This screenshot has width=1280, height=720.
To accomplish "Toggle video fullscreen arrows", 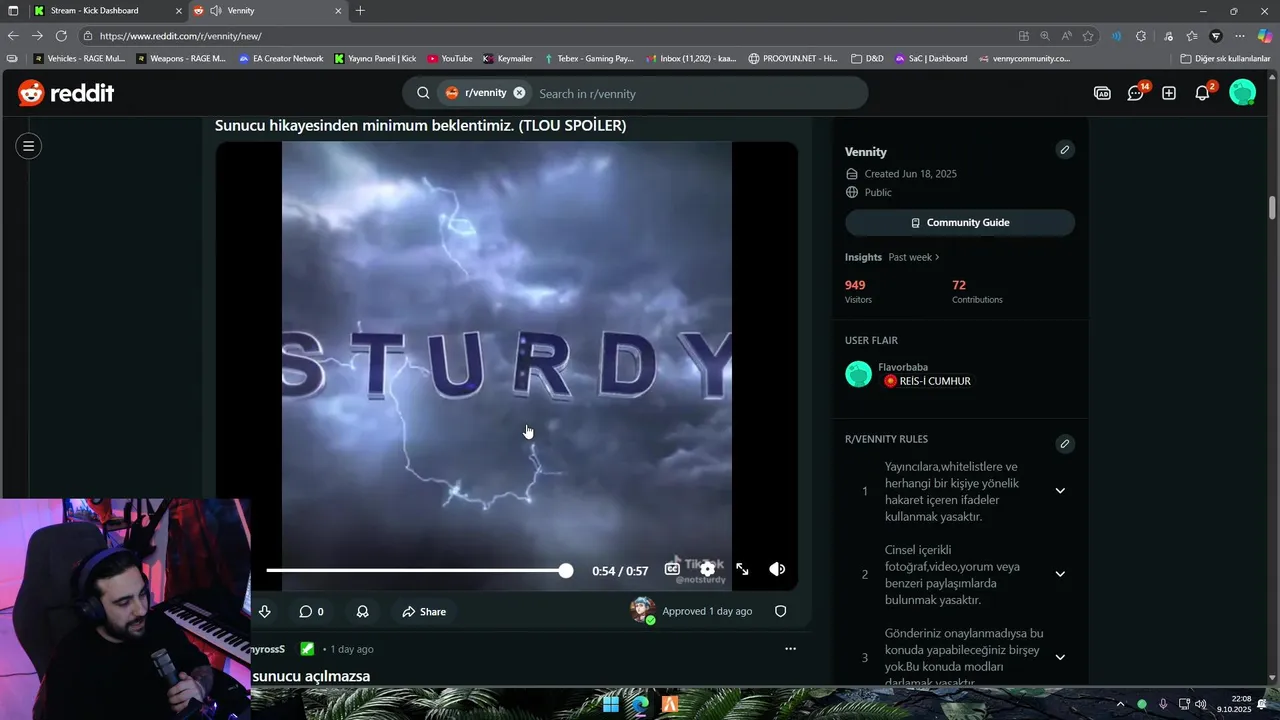I will click(x=742, y=569).
